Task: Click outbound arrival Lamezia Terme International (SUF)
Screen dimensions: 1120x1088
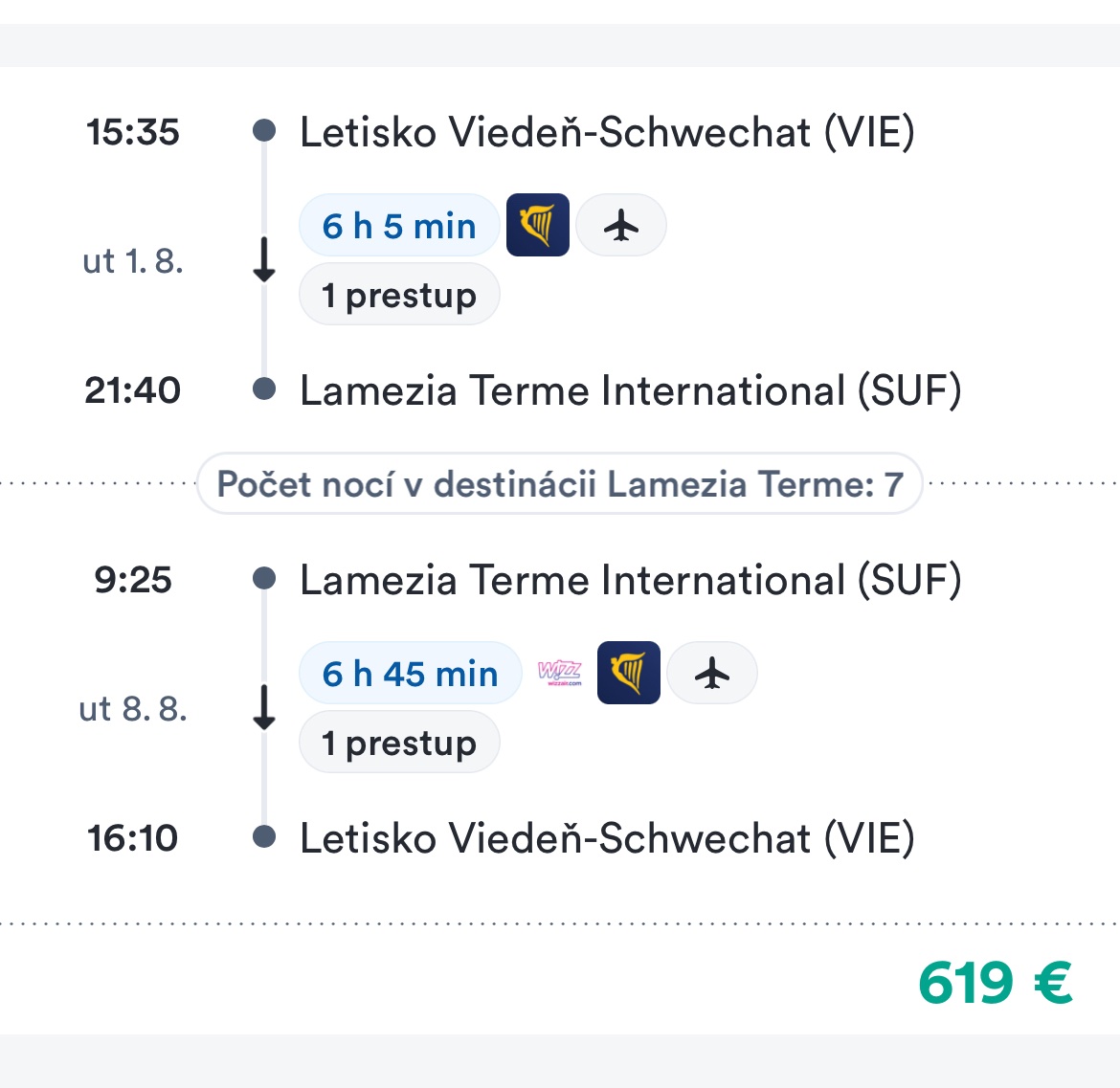Action: (x=630, y=390)
